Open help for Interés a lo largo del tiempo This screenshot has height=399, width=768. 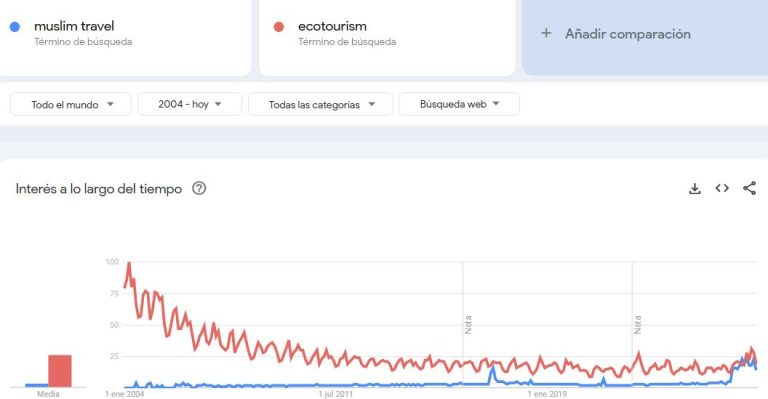(199, 188)
